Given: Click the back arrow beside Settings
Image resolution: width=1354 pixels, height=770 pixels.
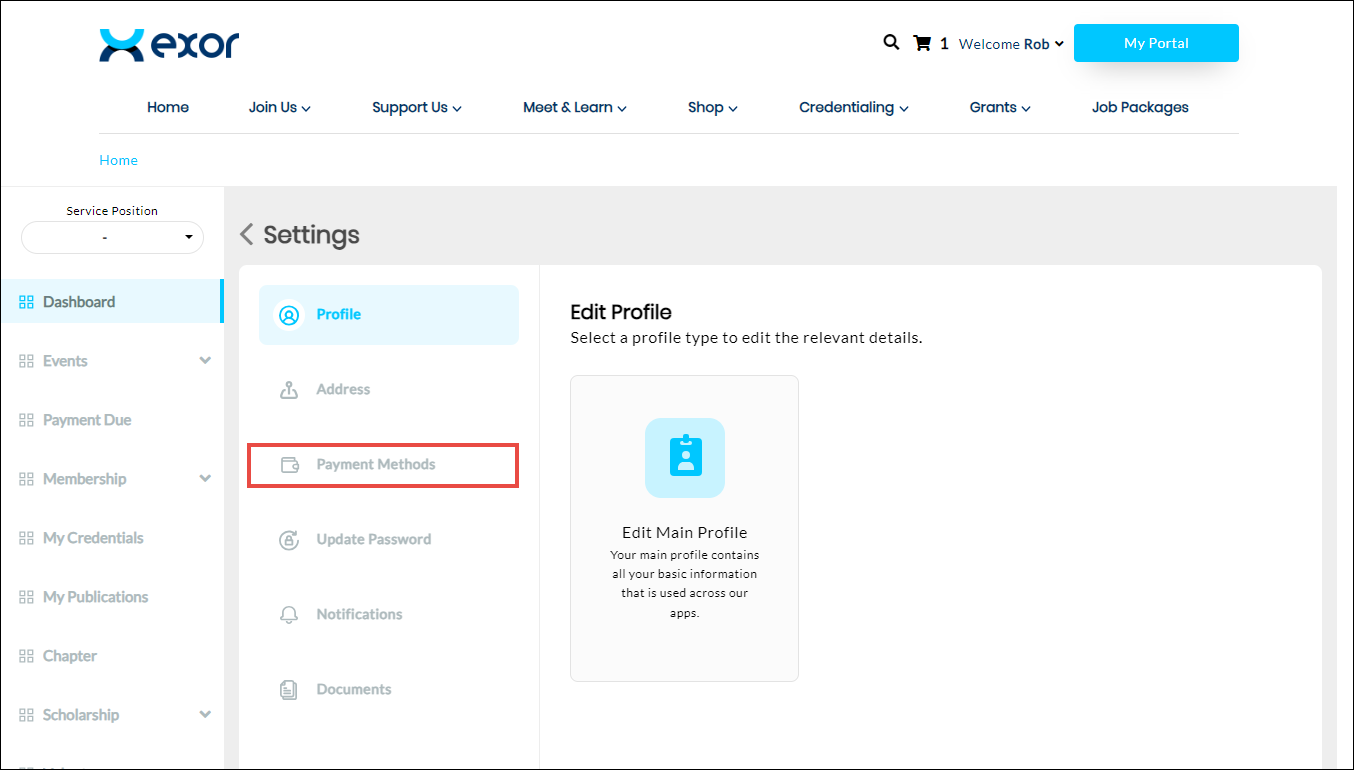Looking at the screenshot, I should pos(247,235).
